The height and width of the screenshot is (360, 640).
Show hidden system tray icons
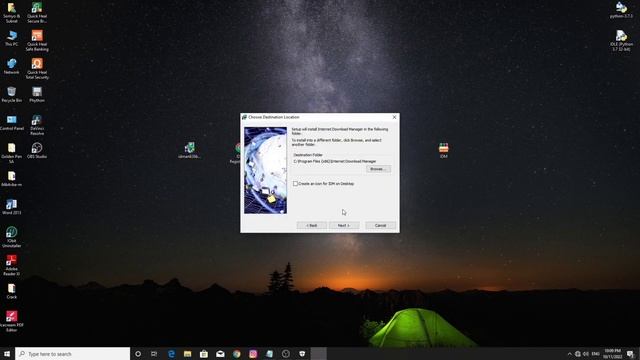pyautogui.click(x=570, y=353)
